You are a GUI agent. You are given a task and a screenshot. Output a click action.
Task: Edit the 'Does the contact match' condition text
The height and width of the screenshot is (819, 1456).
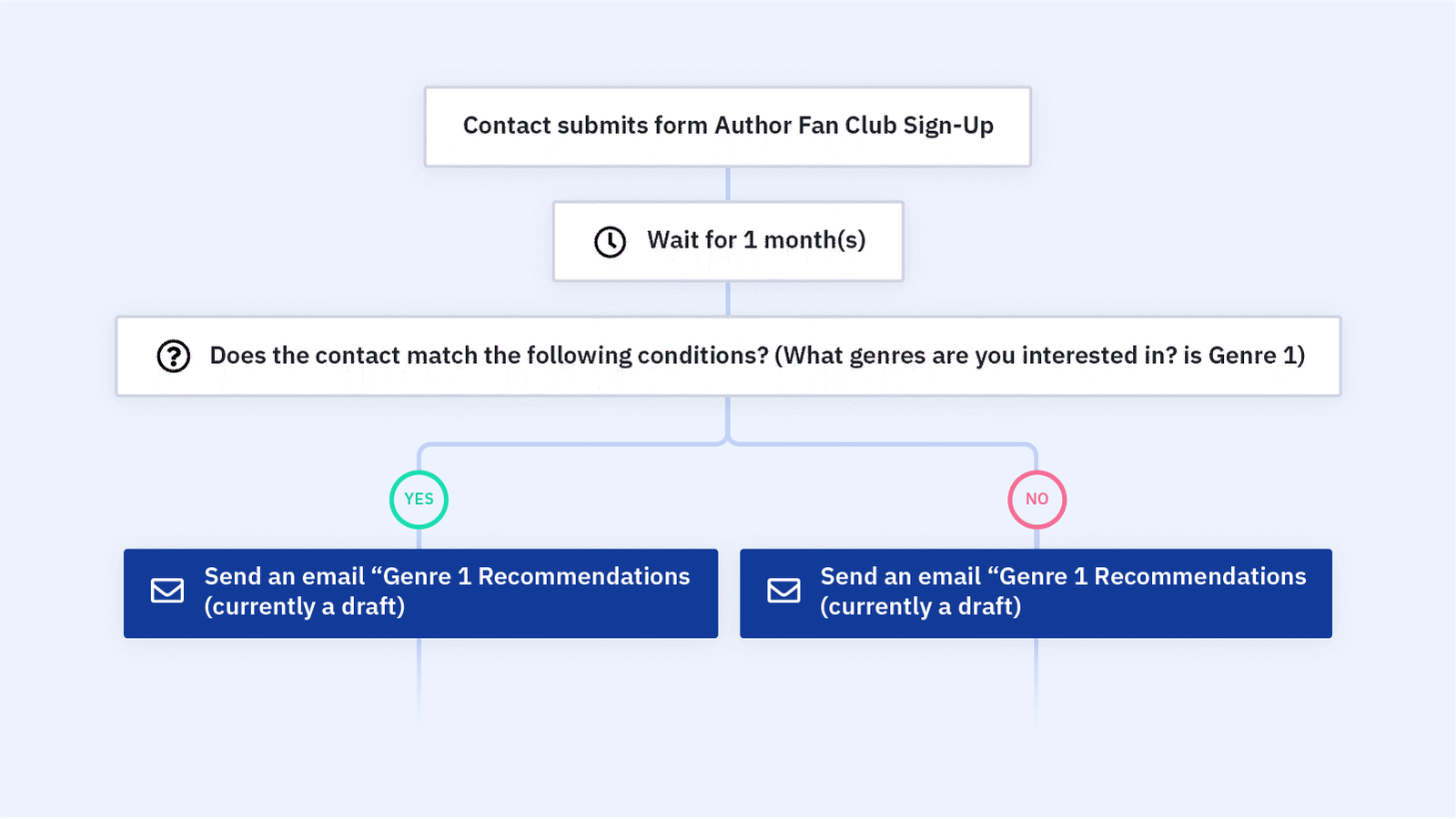point(757,356)
